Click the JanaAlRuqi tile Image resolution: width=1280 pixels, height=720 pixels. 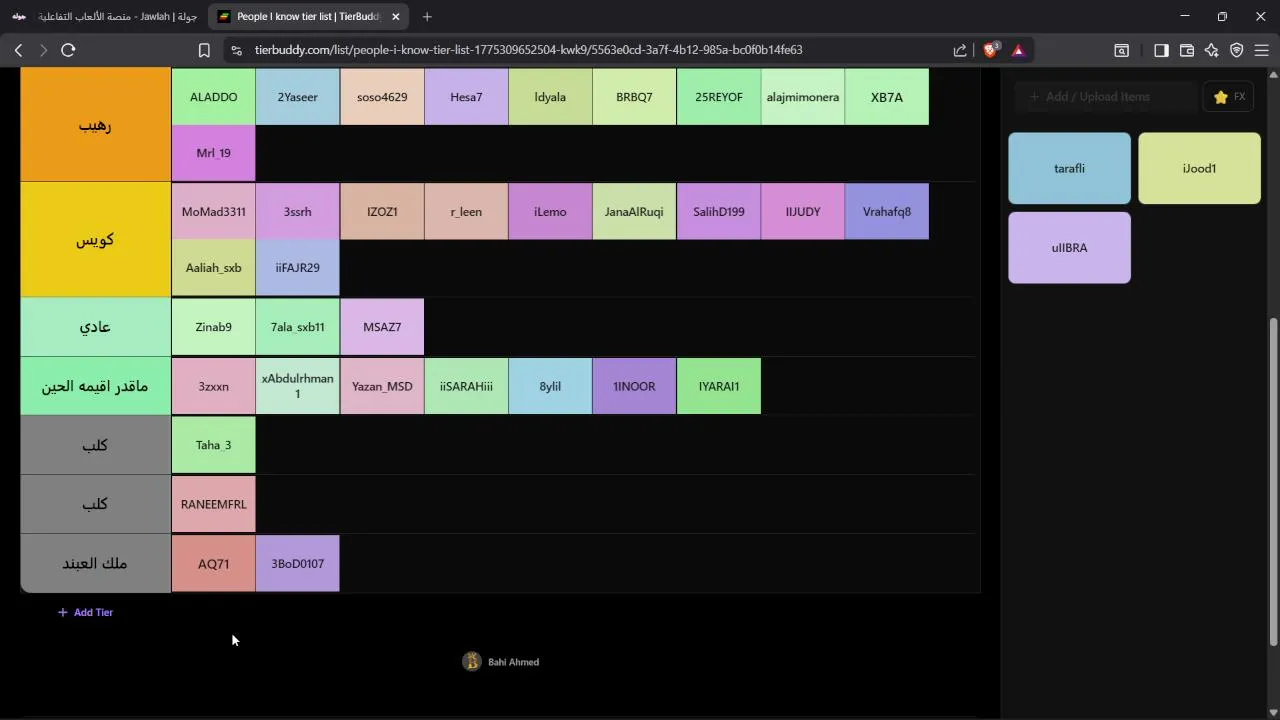click(634, 212)
